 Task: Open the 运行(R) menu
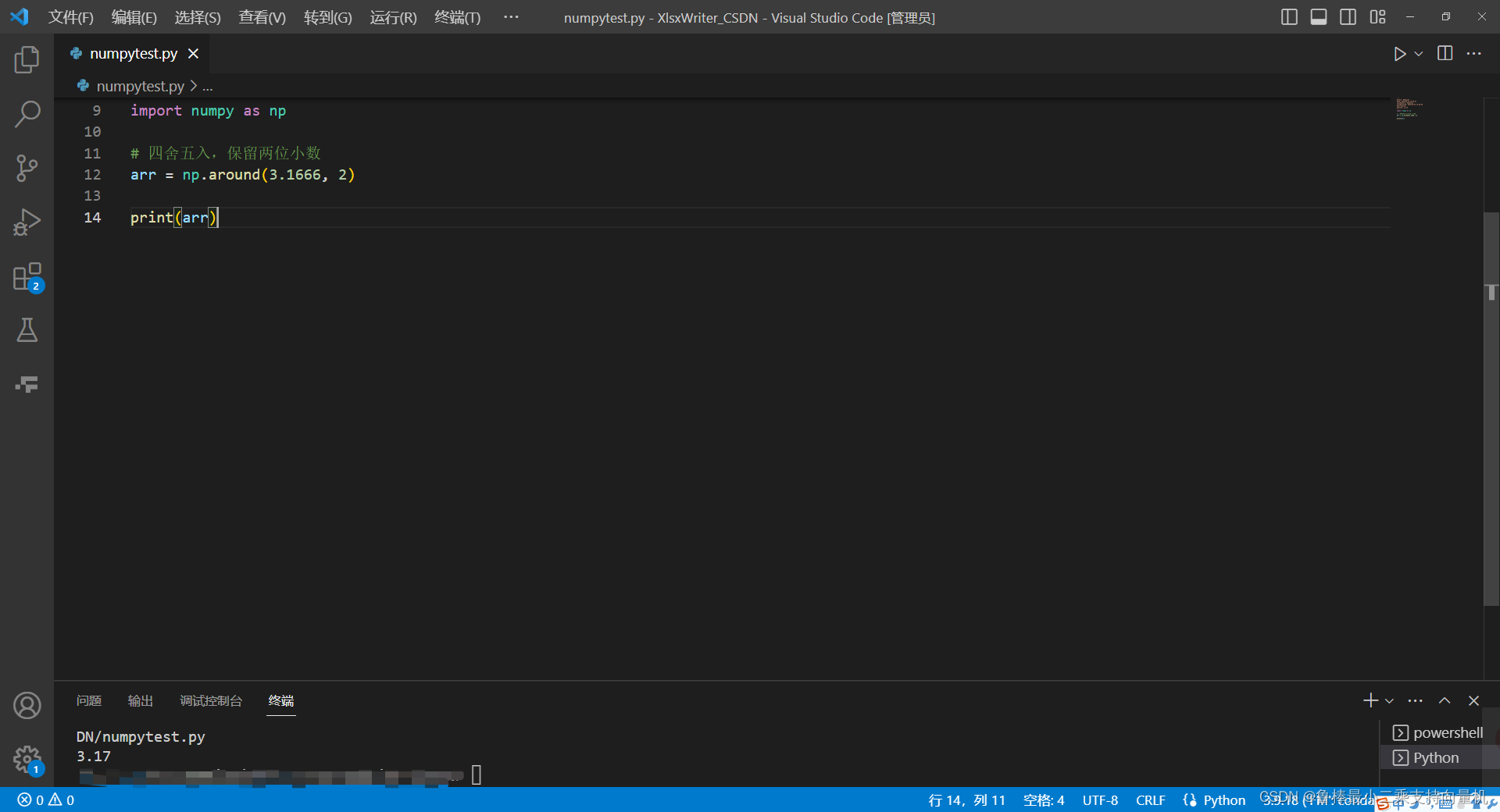[x=394, y=17]
